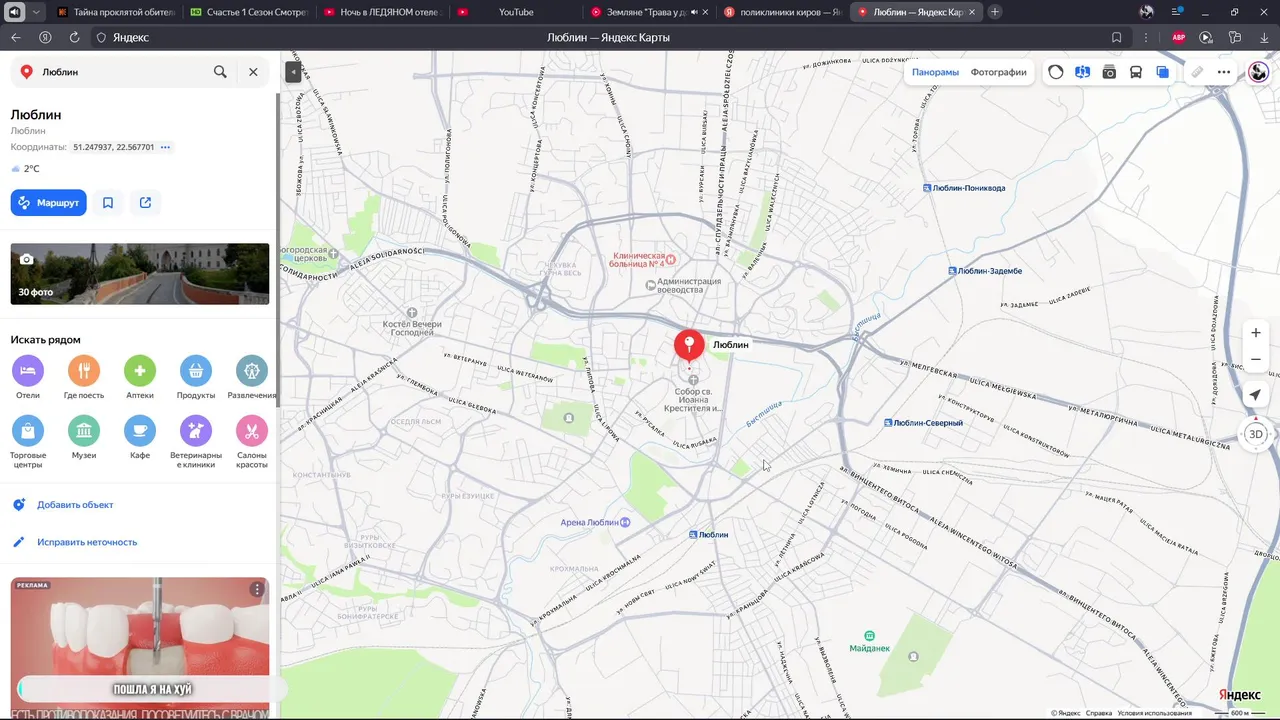The width and height of the screenshot is (1280, 720).
Task: Open the ad's three-dot options menu
Action: tap(257, 590)
